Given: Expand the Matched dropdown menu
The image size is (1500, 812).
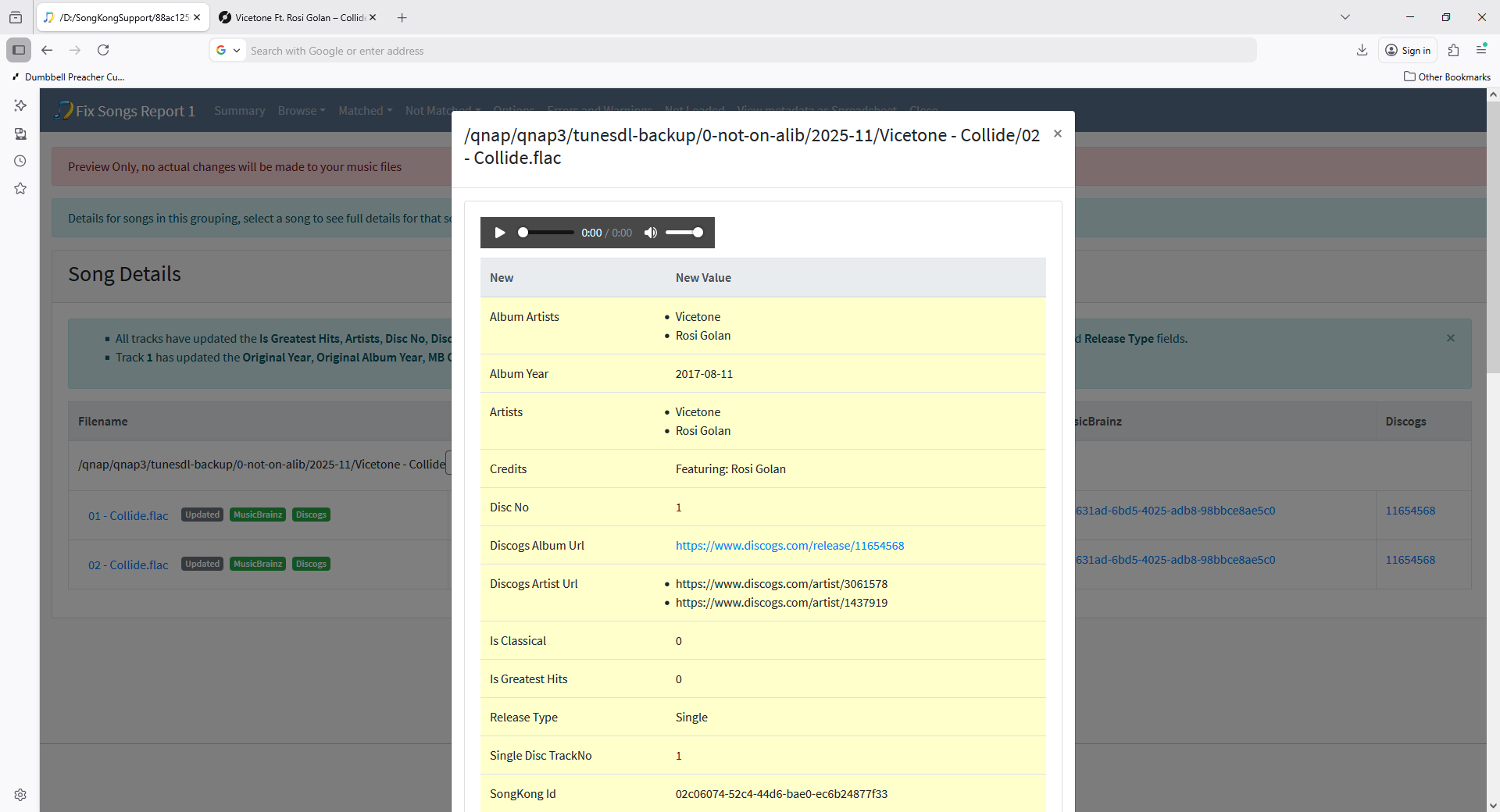Looking at the screenshot, I should 365,111.
